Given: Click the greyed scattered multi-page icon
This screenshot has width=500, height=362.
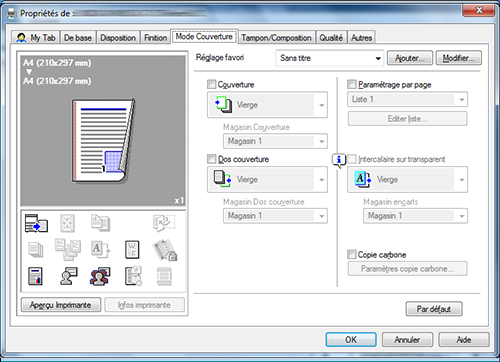Looking at the screenshot, I should (68, 249).
